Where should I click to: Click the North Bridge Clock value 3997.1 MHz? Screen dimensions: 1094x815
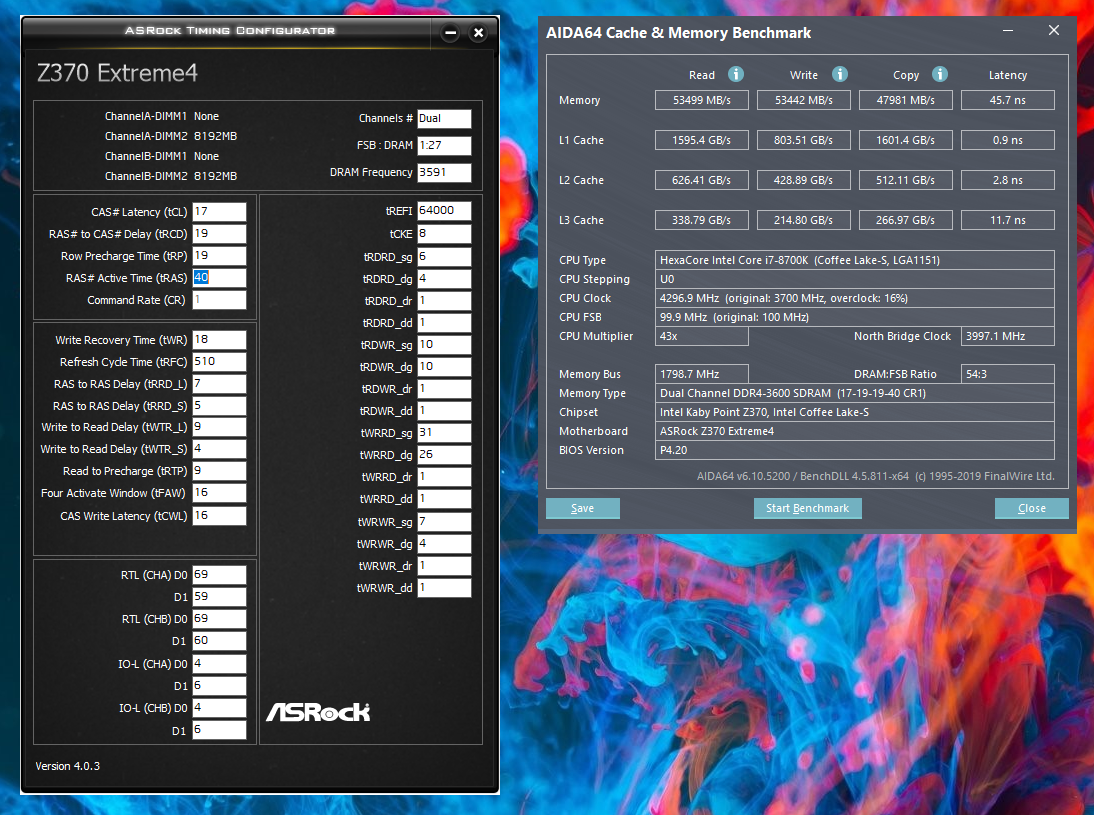1007,336
